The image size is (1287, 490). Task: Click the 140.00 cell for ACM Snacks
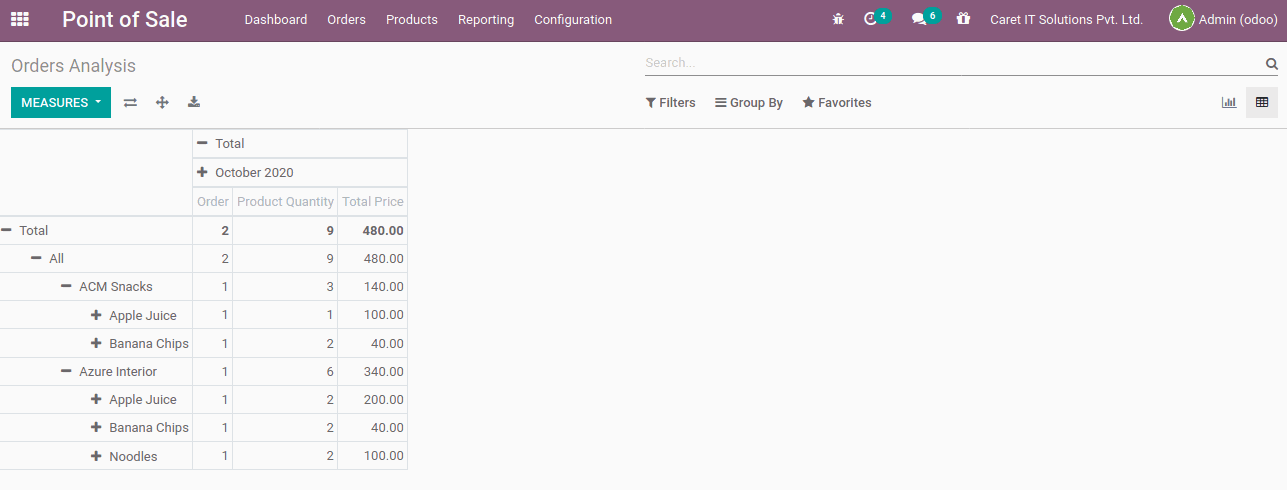(x=373, y=286)
